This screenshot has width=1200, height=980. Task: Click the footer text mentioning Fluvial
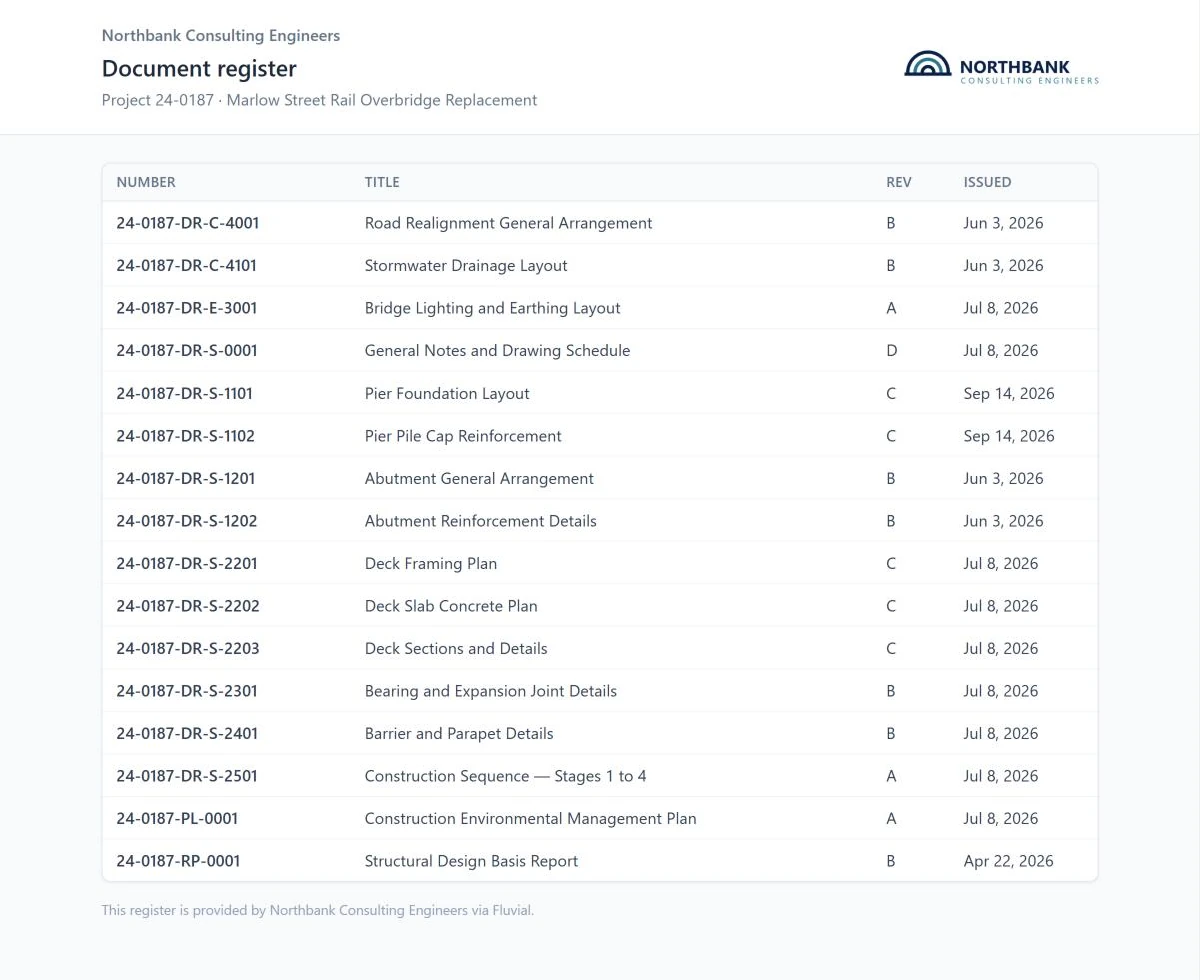318,910
